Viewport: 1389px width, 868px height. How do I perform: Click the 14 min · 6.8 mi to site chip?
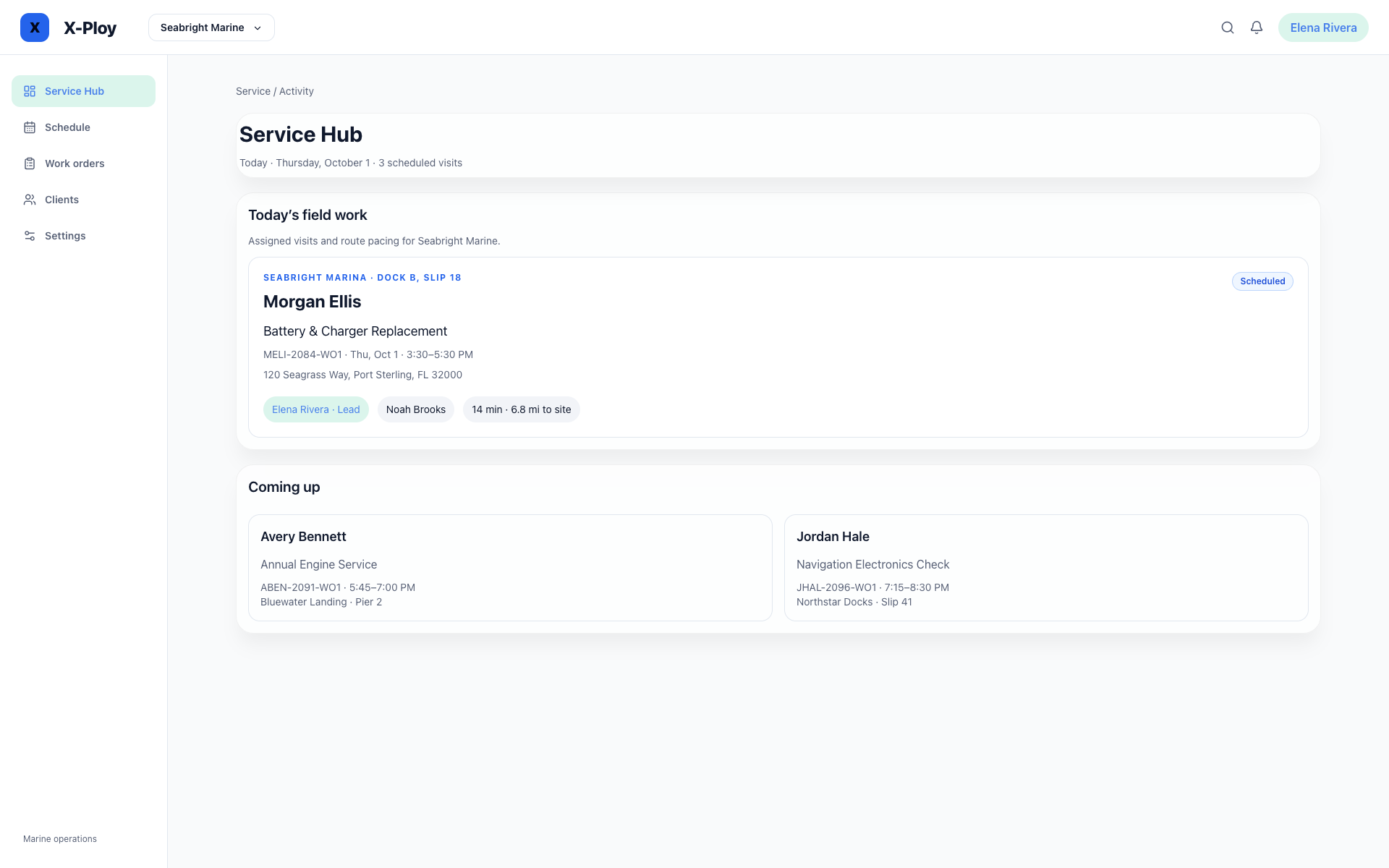[522, 409]
